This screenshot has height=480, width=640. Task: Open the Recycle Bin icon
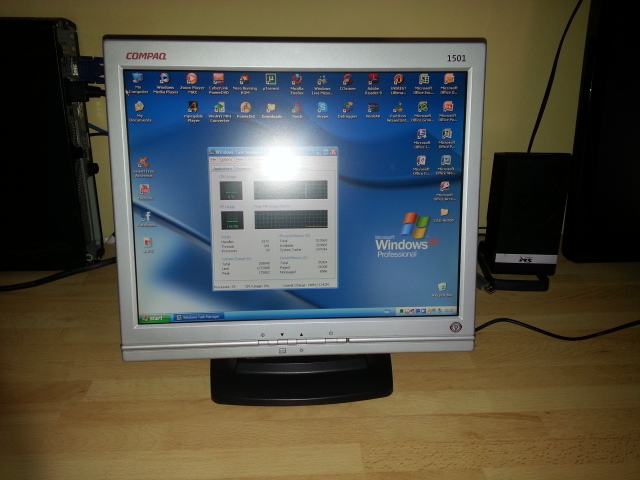pyautogui.click(x=442, y=289)
